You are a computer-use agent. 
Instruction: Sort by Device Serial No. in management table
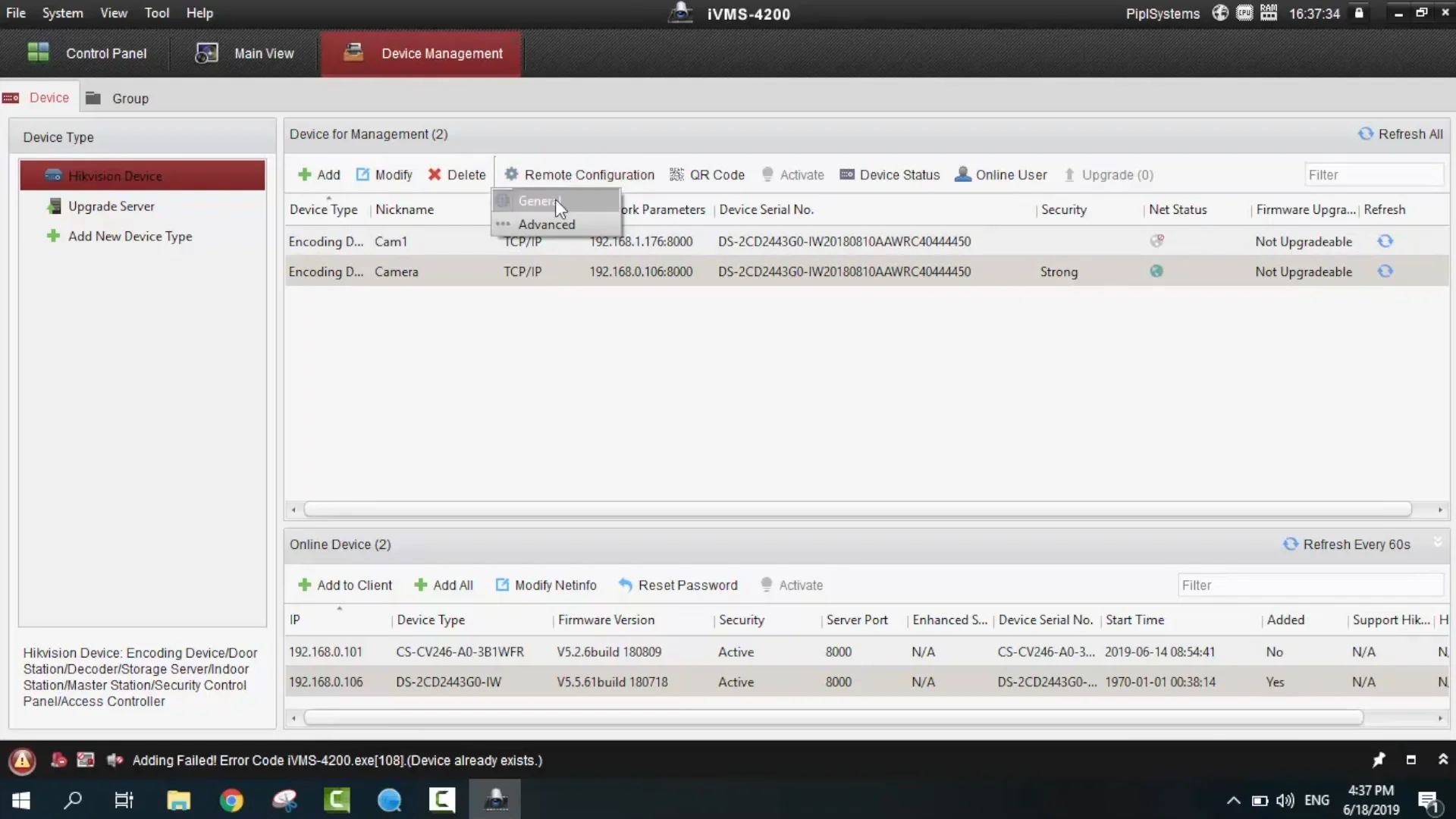pyautogui.click(x=766, y=209)
